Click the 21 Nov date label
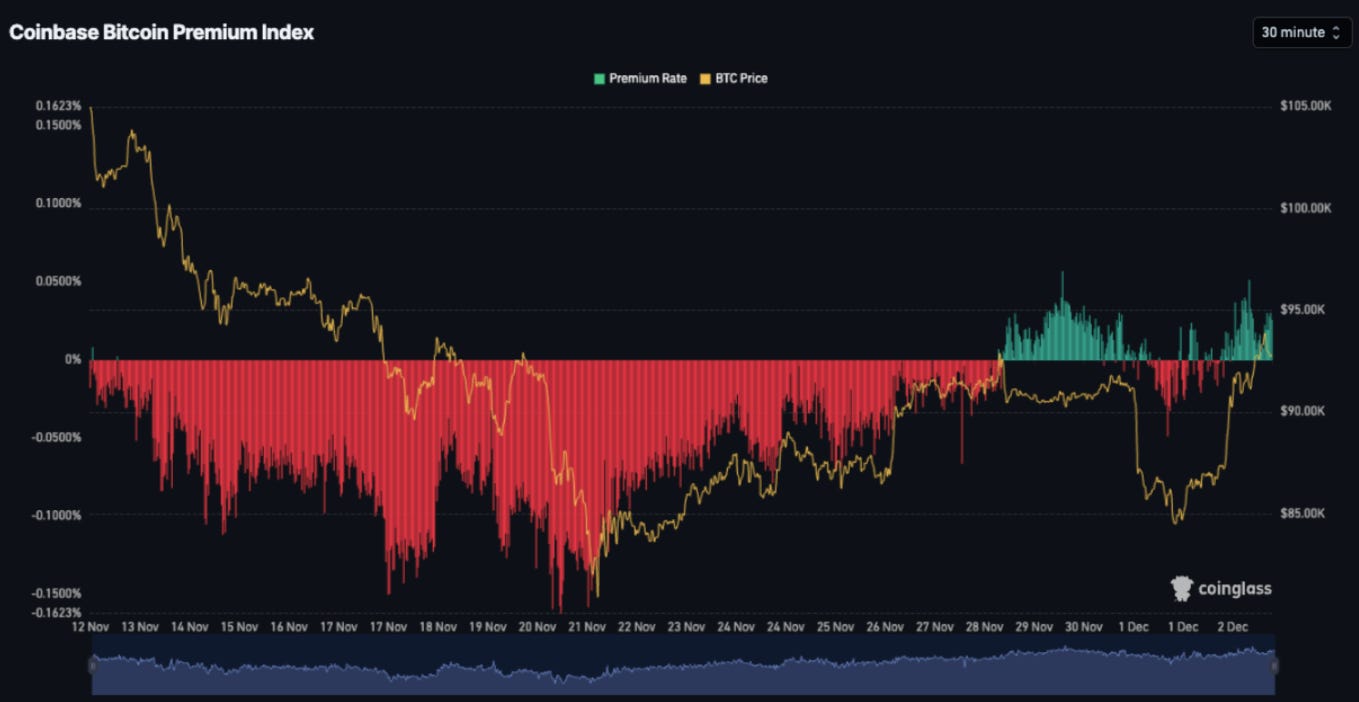This screenshot has width=1359, height=702. point(587,627)
